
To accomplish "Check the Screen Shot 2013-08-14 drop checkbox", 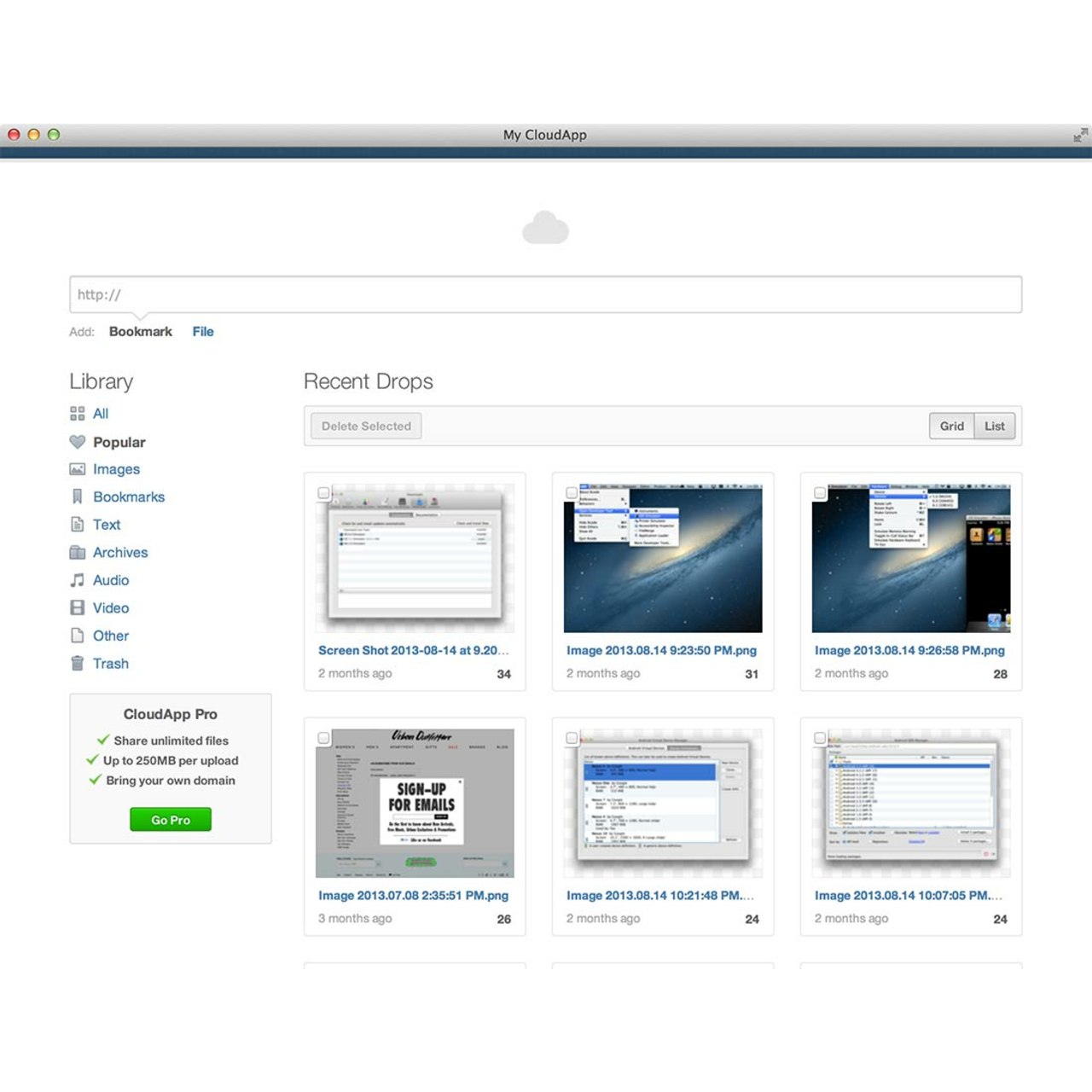I will point(323,493).
